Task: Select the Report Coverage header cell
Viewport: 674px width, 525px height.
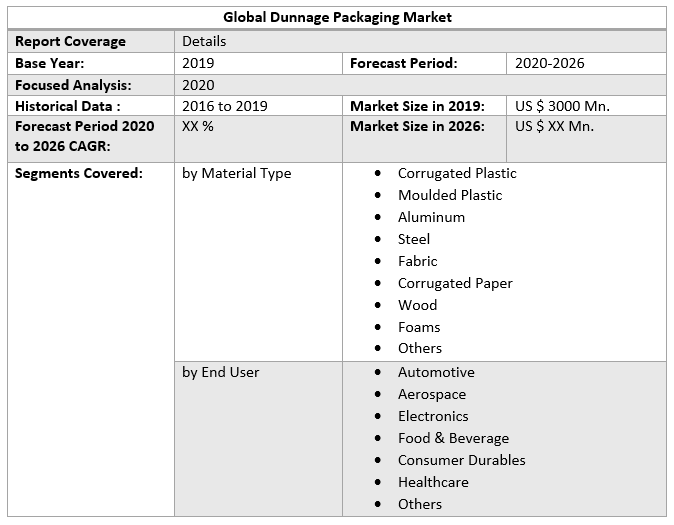Action: pos(70,41)
